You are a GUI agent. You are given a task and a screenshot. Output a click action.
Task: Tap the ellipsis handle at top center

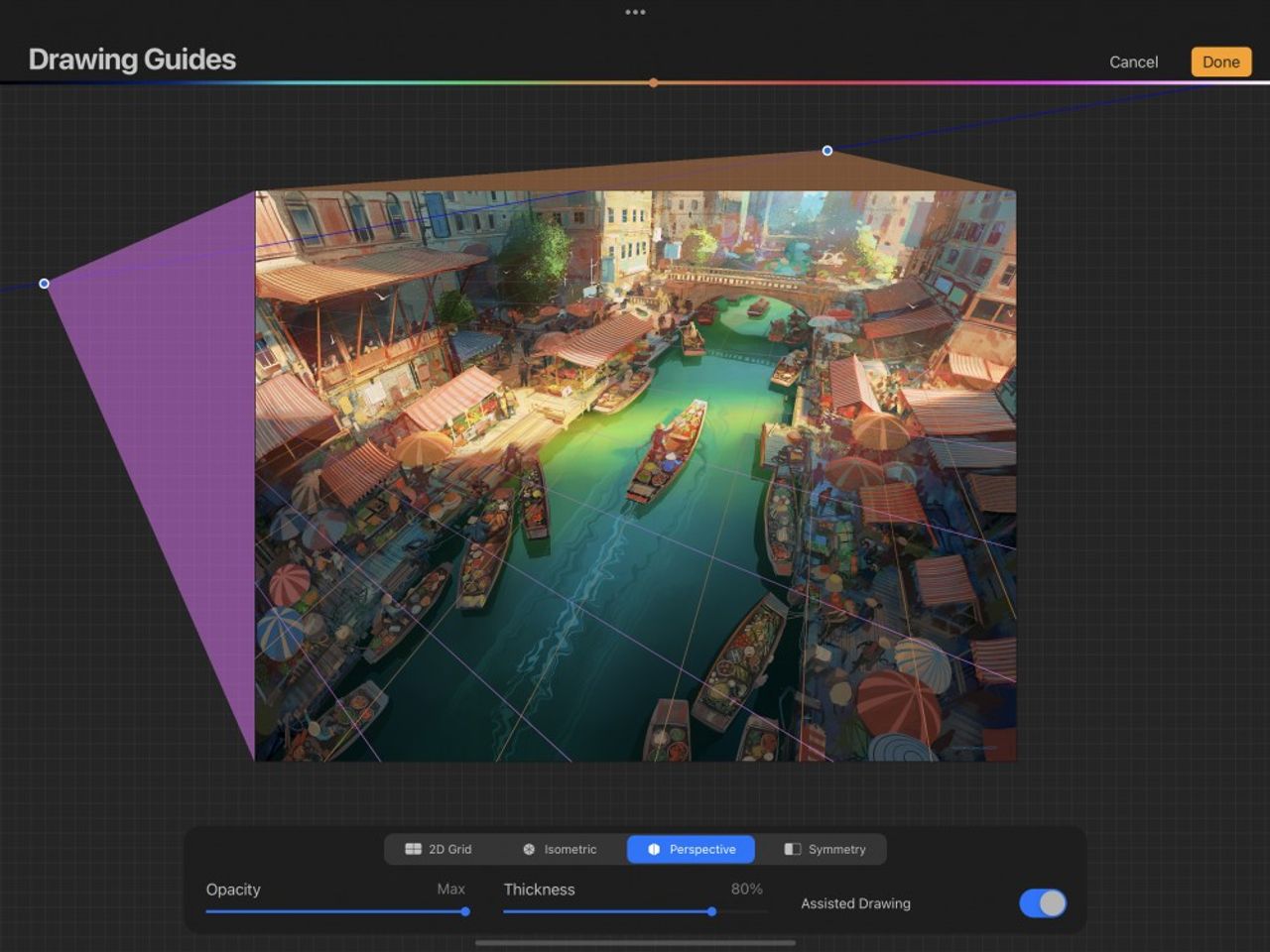pyautogui.click(x=635, y=11)
